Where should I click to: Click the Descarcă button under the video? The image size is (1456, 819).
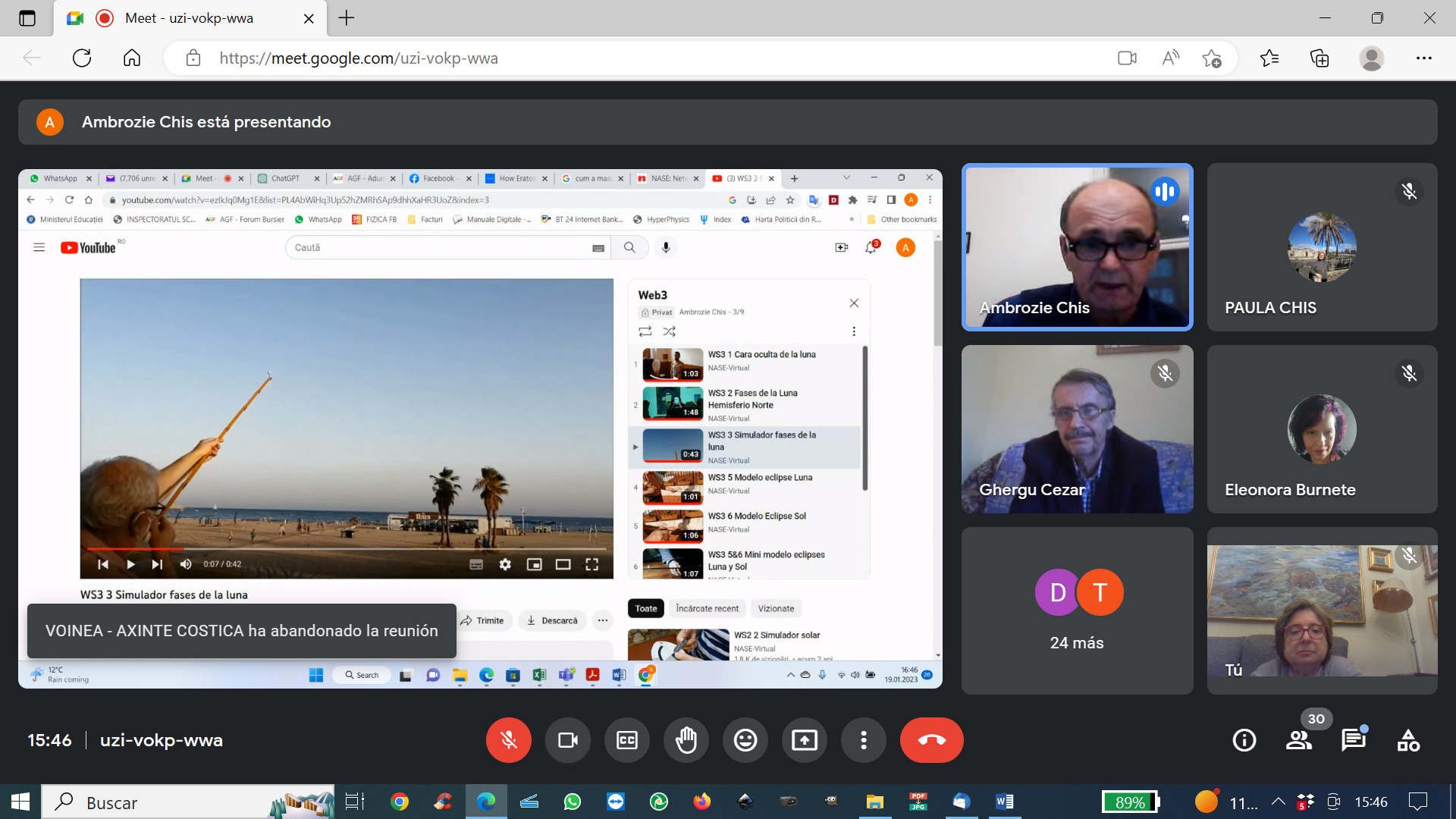[x=552, y=620]
